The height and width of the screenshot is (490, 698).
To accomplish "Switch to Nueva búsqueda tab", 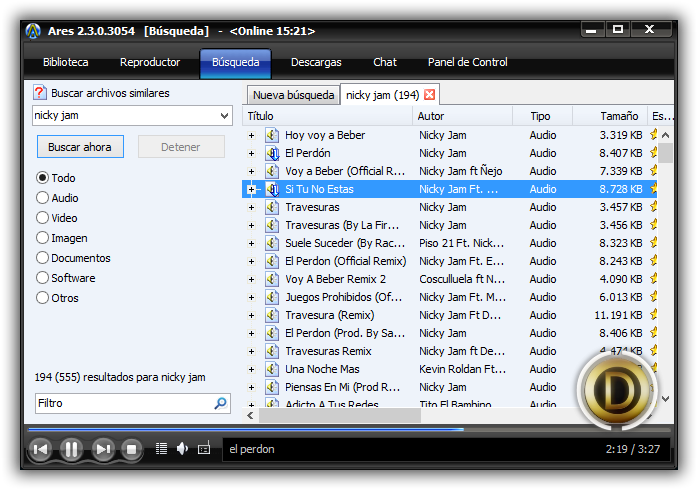I will pos(293,95).
